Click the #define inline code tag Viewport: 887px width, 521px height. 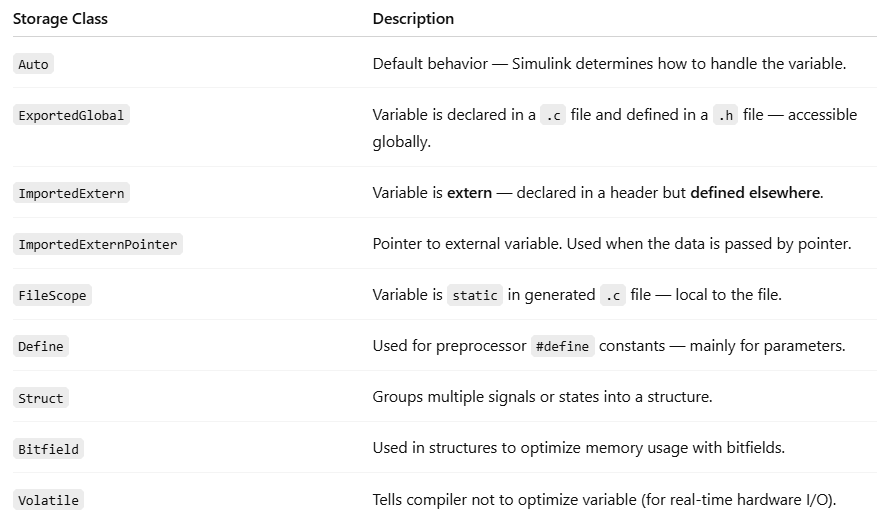[x=564, y=347]
